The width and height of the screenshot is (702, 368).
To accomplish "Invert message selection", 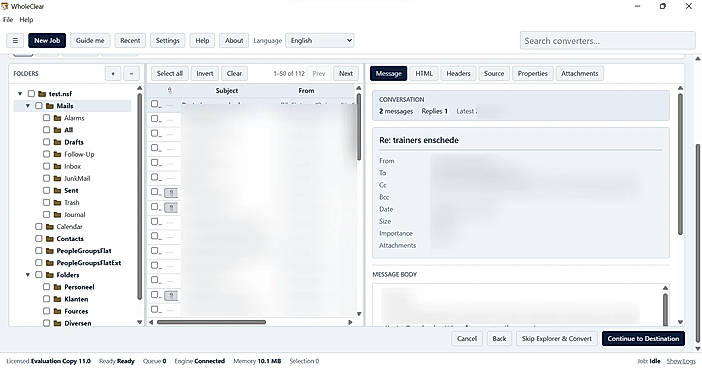I will pos(205,73).
